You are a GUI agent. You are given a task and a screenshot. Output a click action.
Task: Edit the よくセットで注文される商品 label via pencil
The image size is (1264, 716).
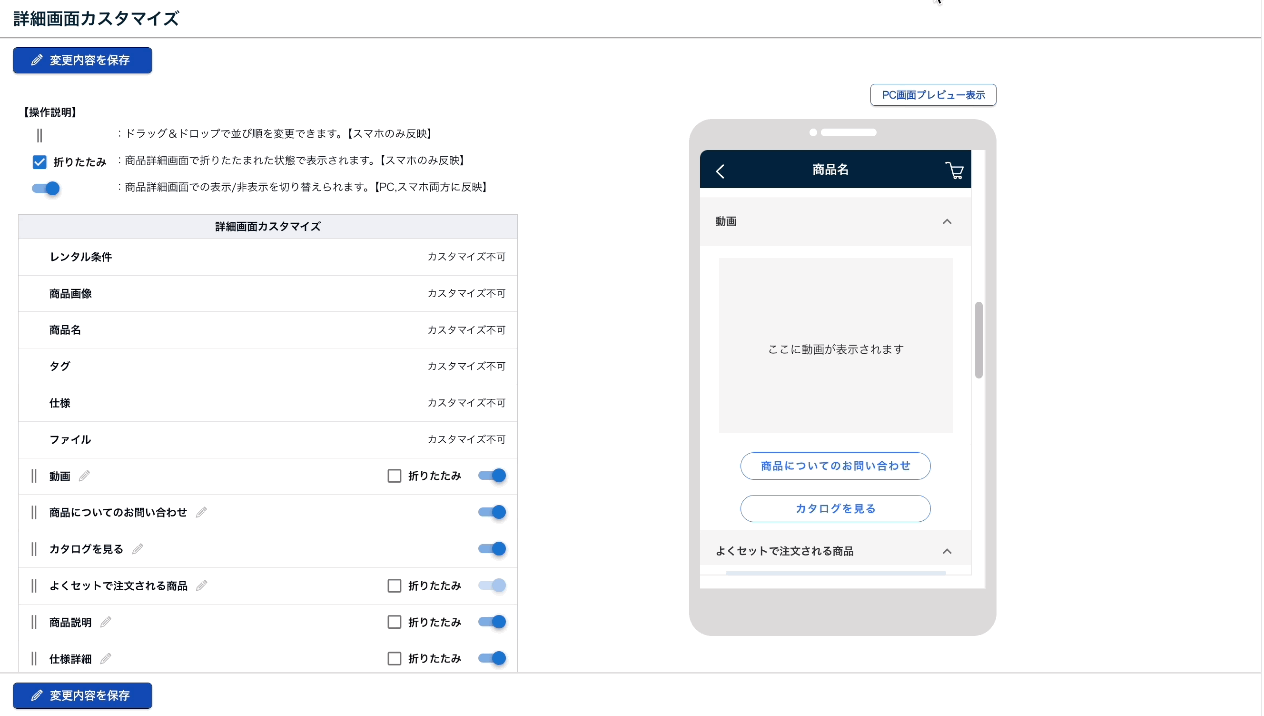pos(201,586)
